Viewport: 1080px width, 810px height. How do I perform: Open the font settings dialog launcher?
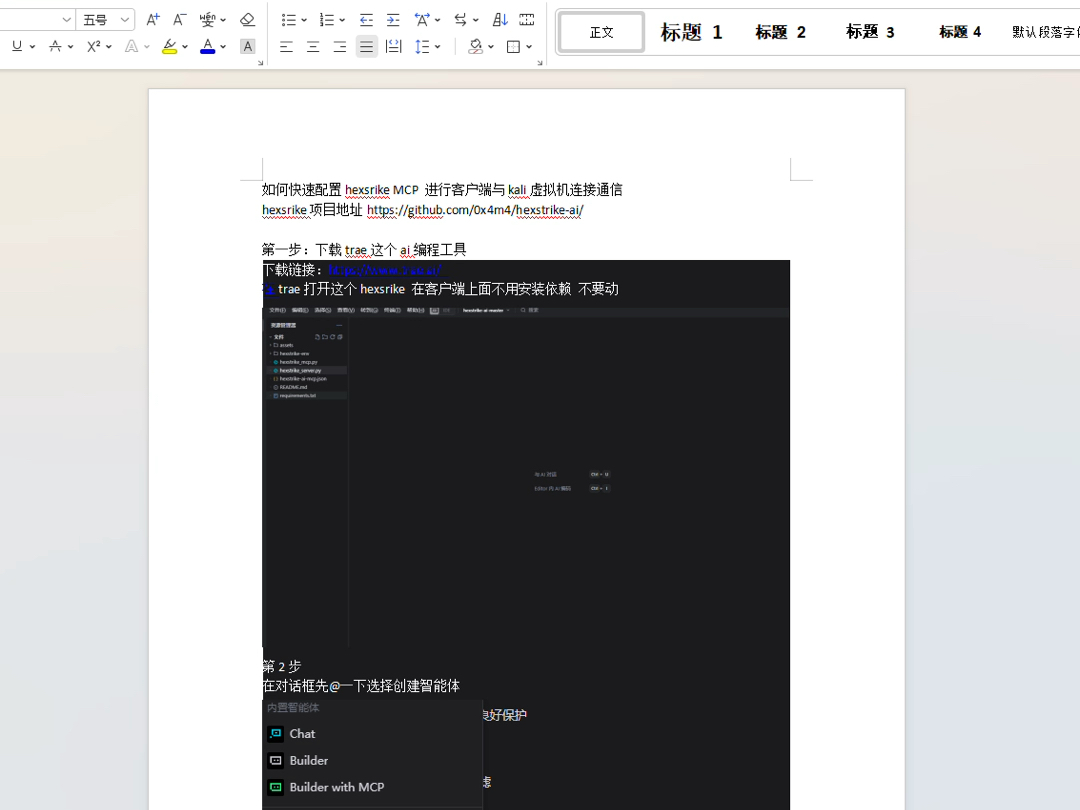pos(260,63)
